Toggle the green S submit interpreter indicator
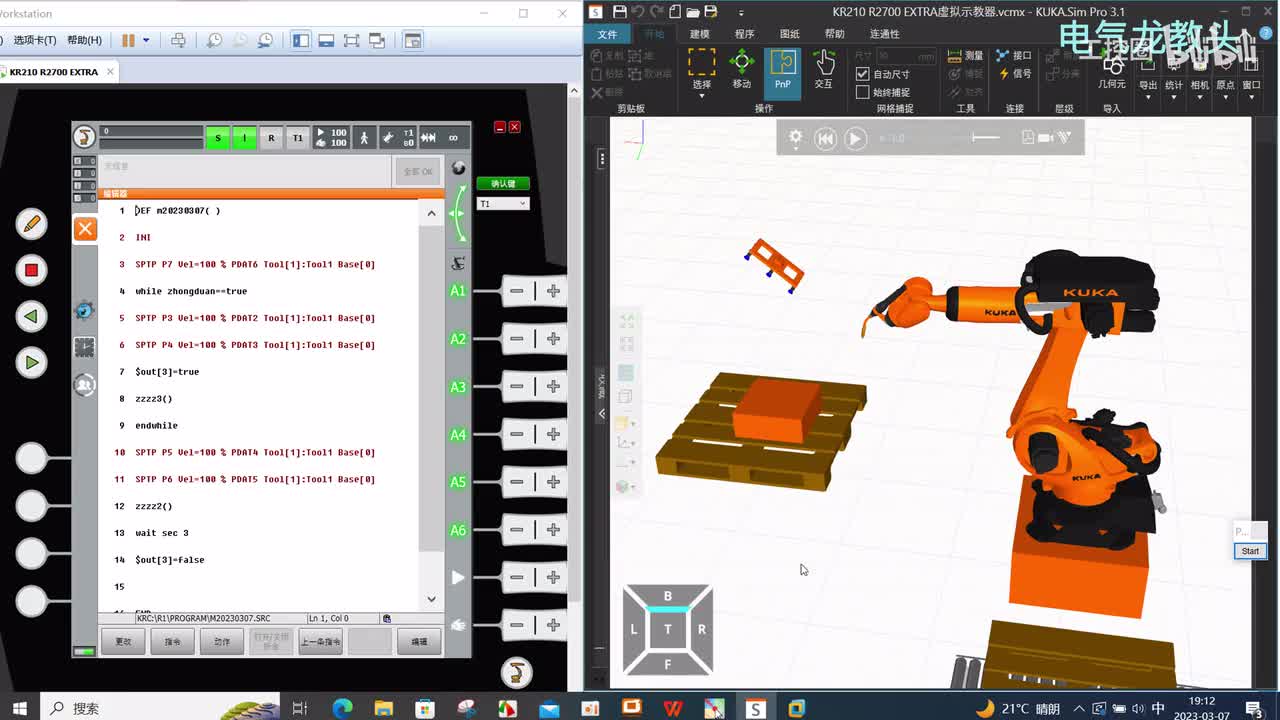Screen dimensions: 1280x720 tap(217, 138)
